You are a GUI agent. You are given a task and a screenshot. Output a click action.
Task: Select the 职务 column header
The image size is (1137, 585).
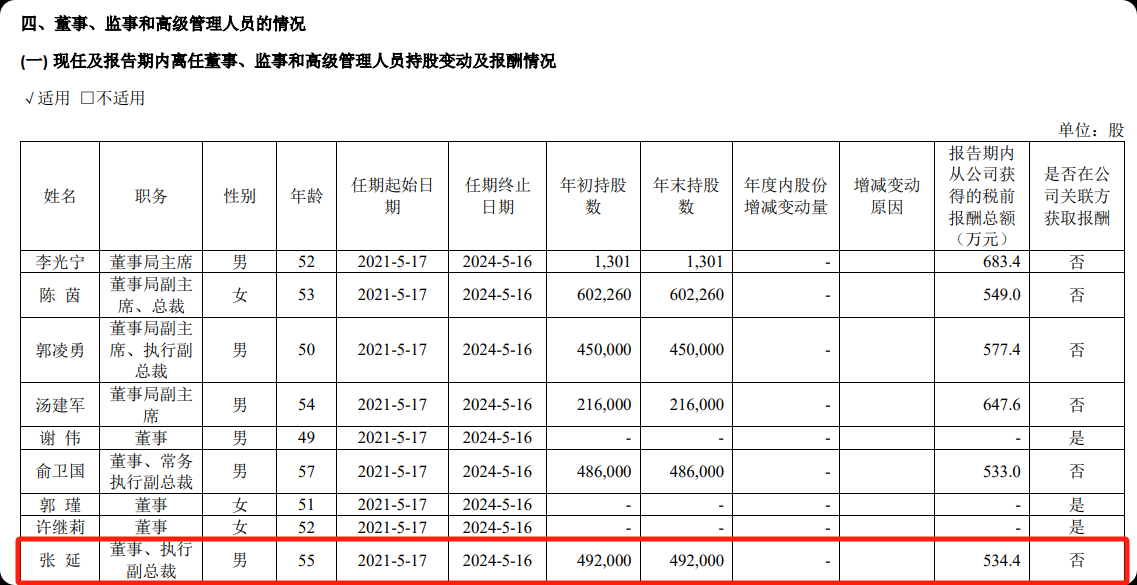click(x=151, y=196)
